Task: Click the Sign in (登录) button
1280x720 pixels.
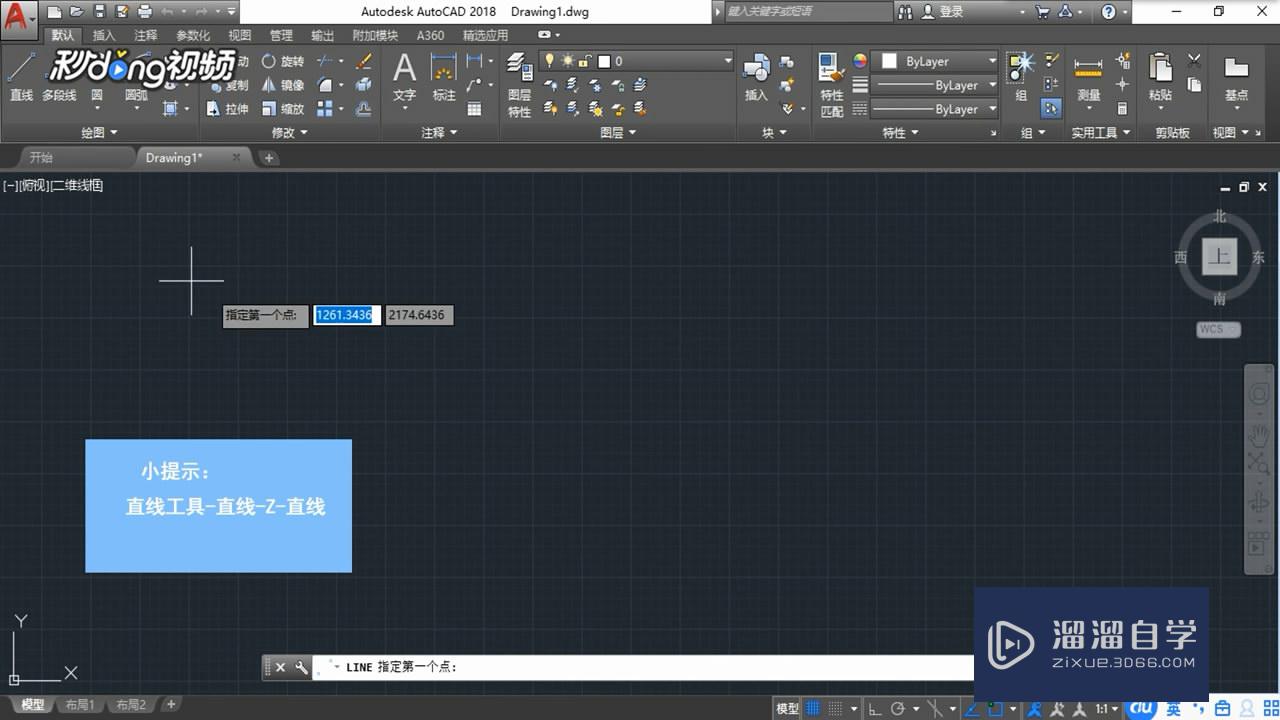Action: click(943, 12)
